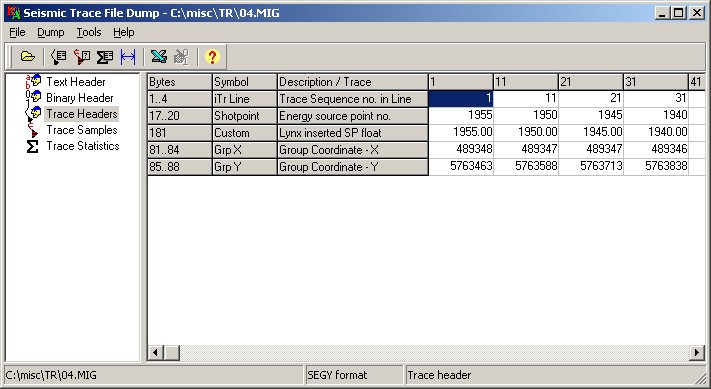
Task: Click the Grp Y value 5763588 cell
Action: click(526, 166)
